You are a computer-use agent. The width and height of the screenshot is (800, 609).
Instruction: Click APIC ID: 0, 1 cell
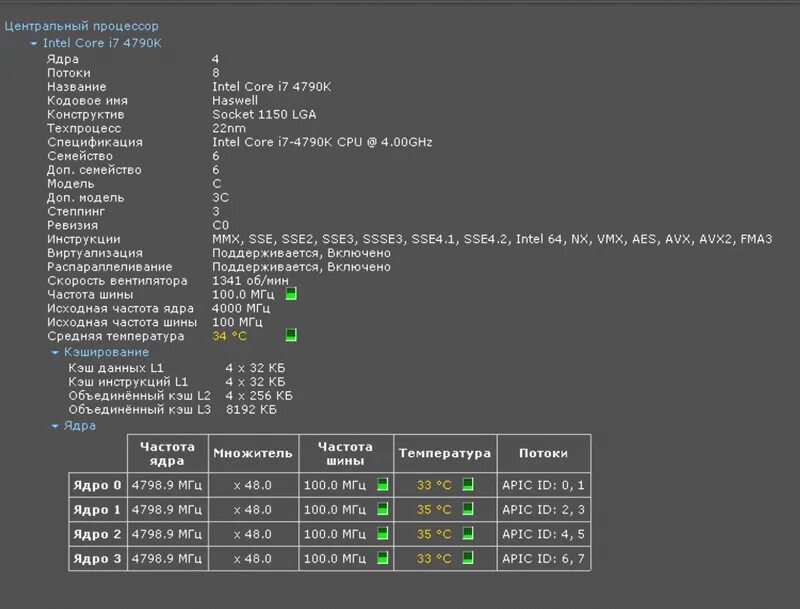pyautogui.click(x=543, y=485)
